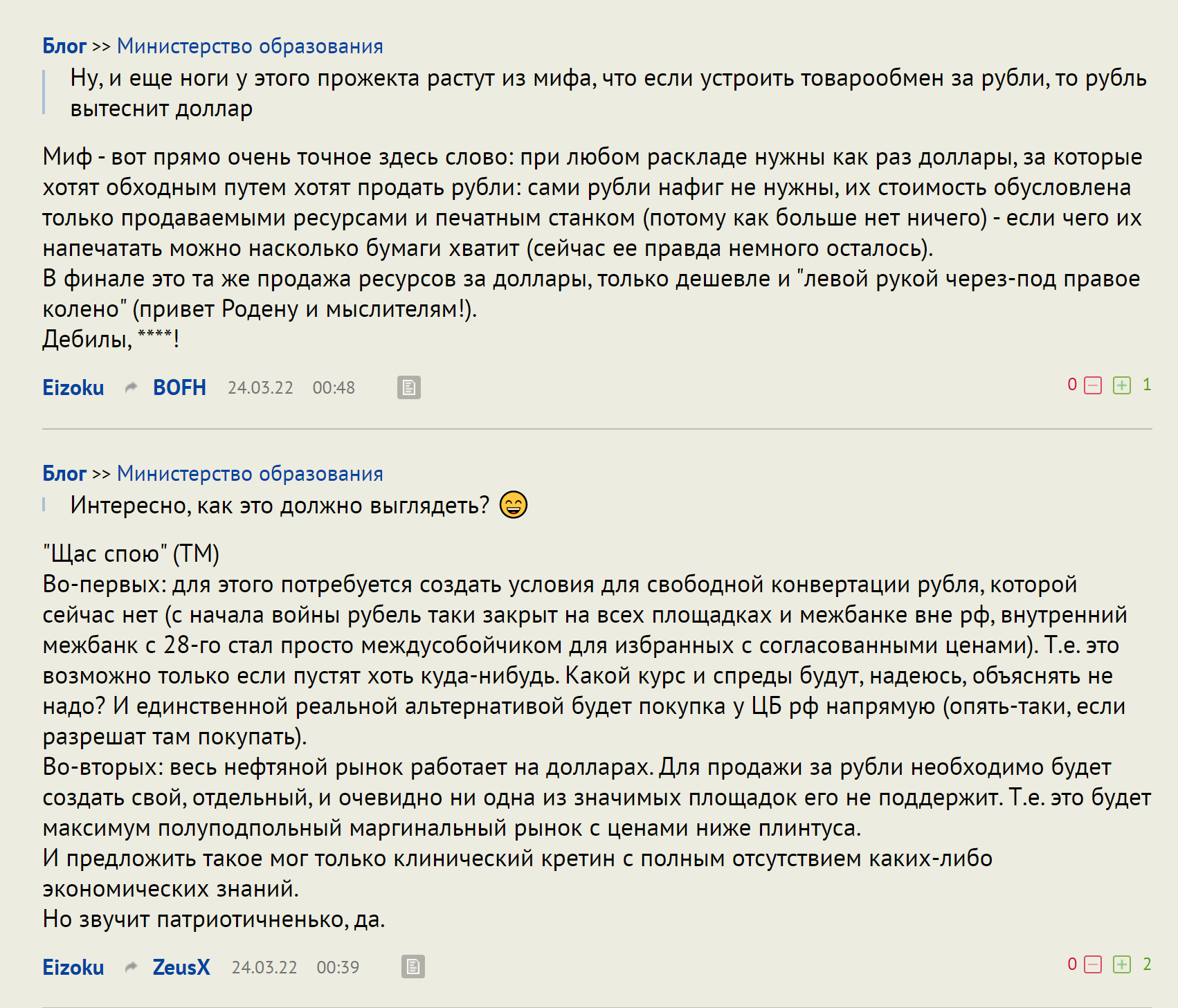Open Eizoku's profile from the second comment
The width and height of the screenshot is (1178, 1008).
73,966
